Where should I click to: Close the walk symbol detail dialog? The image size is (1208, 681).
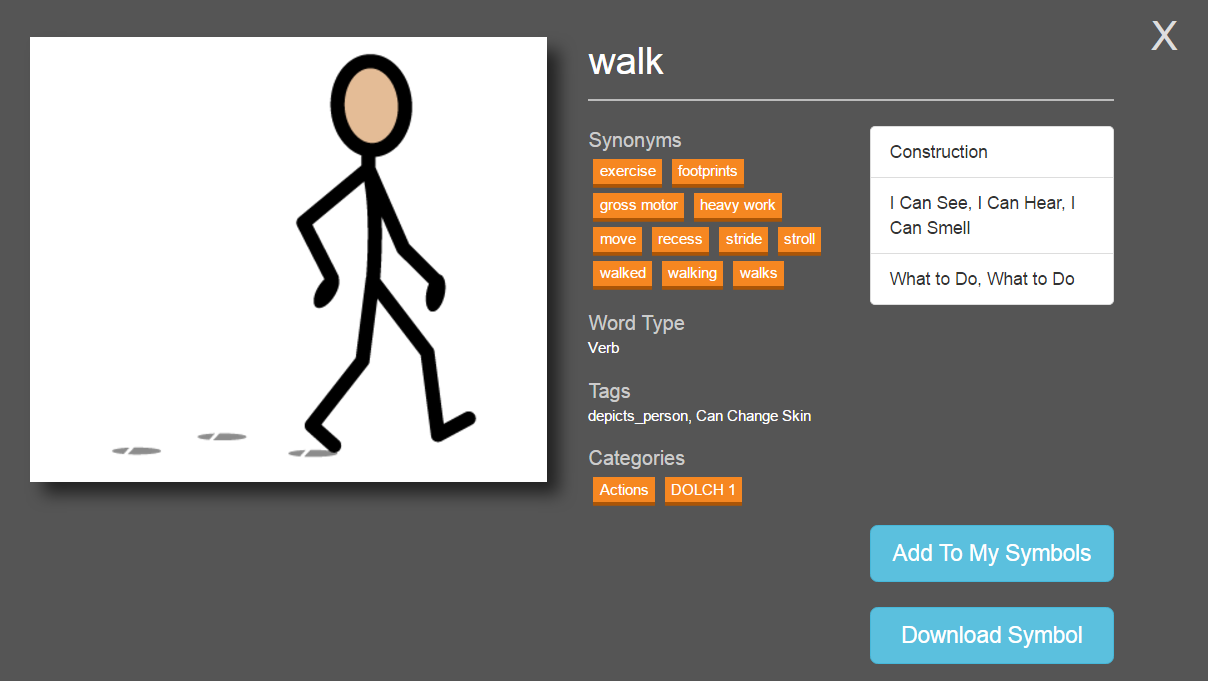point(1164,37)
